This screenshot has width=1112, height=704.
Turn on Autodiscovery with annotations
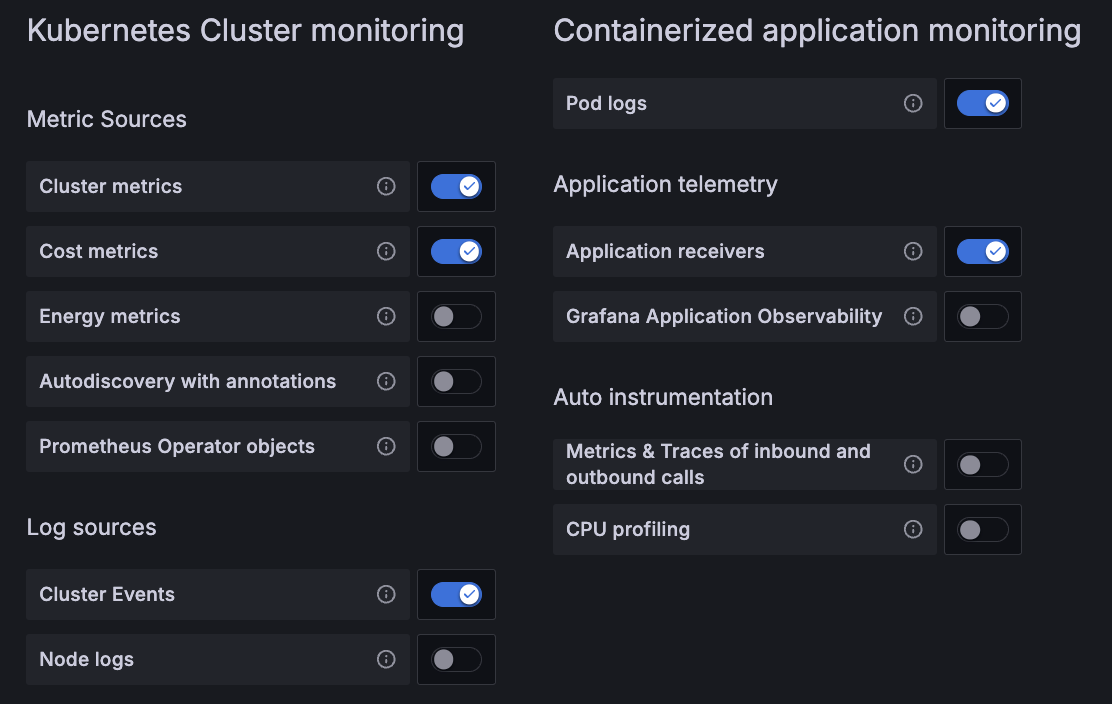(456, 381)
